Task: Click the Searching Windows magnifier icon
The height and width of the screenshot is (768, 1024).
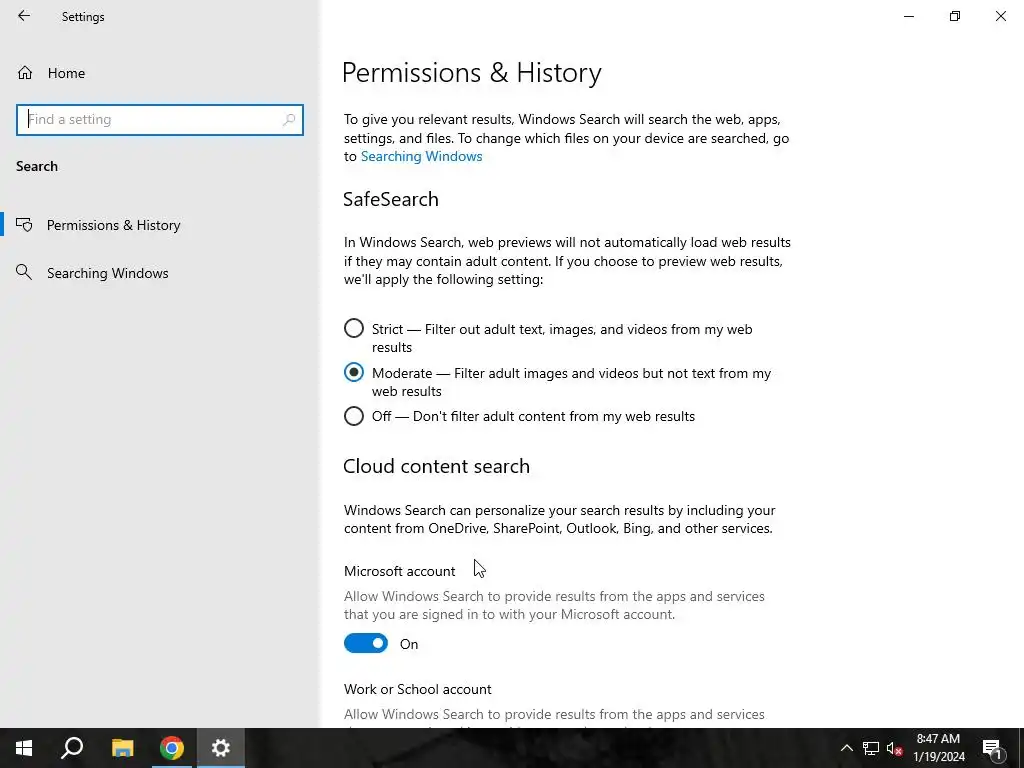Action: (24, 272)
